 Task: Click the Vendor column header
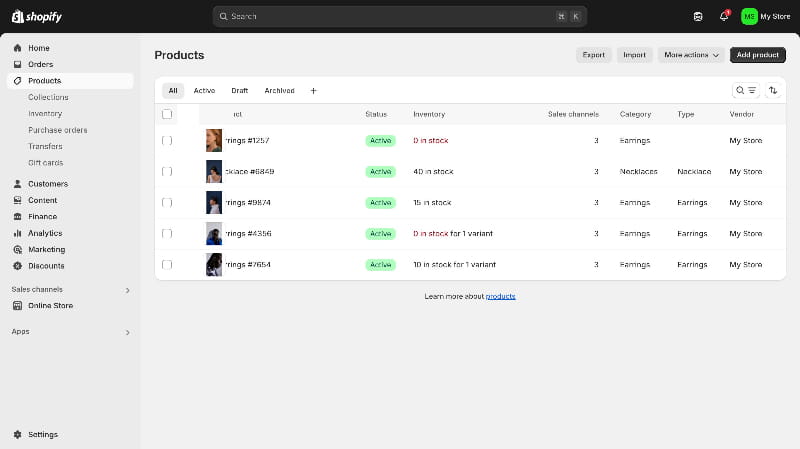pyautogui.click(x=741, y=114)
